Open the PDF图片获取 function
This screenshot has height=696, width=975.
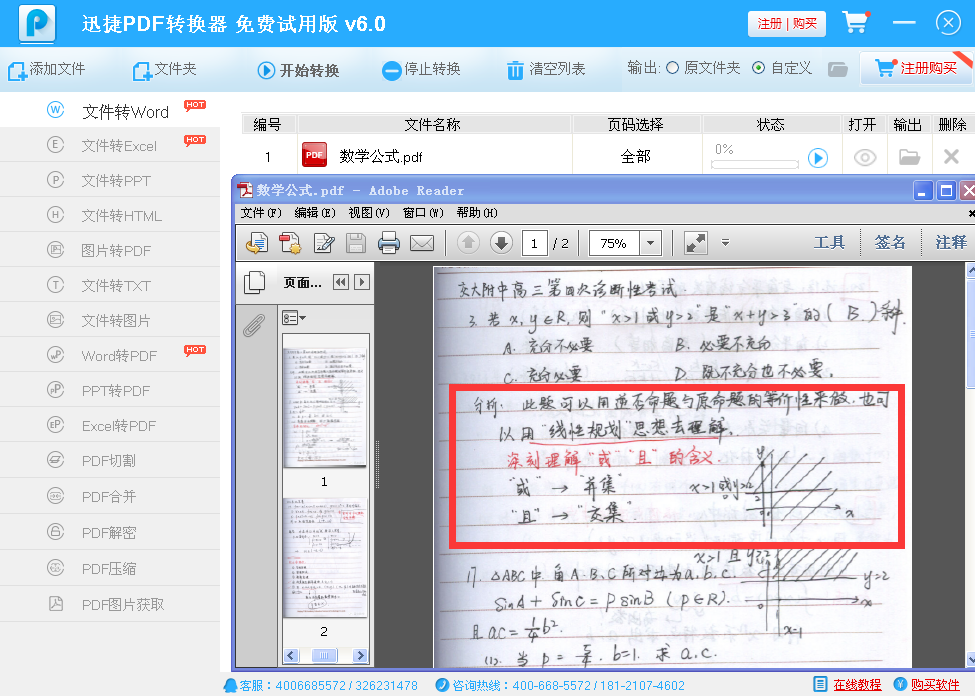[110, 604]
